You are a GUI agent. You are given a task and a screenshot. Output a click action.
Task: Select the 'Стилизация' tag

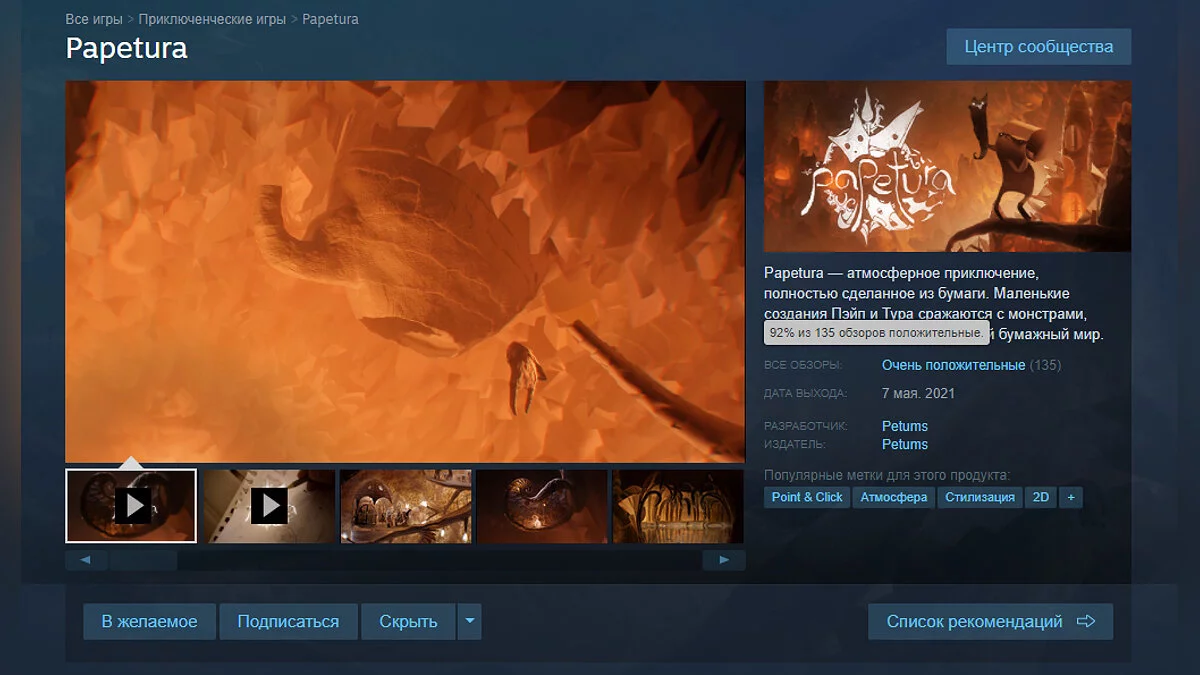click(980, 497)
